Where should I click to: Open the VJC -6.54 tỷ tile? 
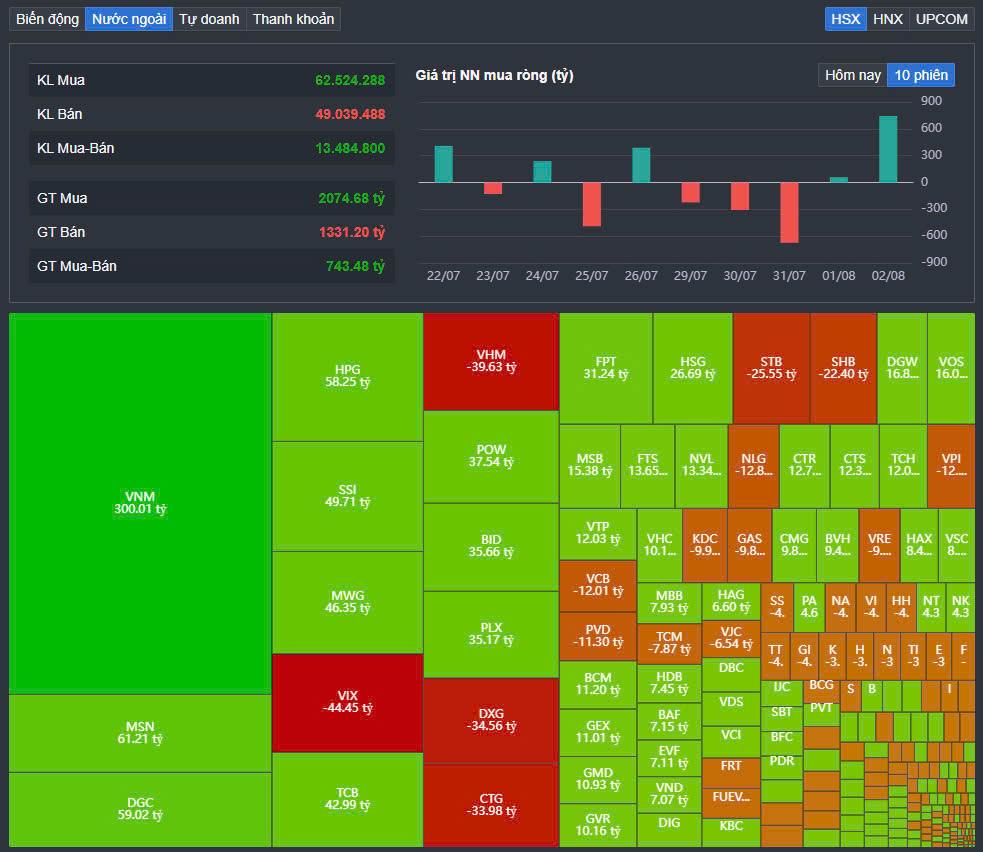click(731, 639)
